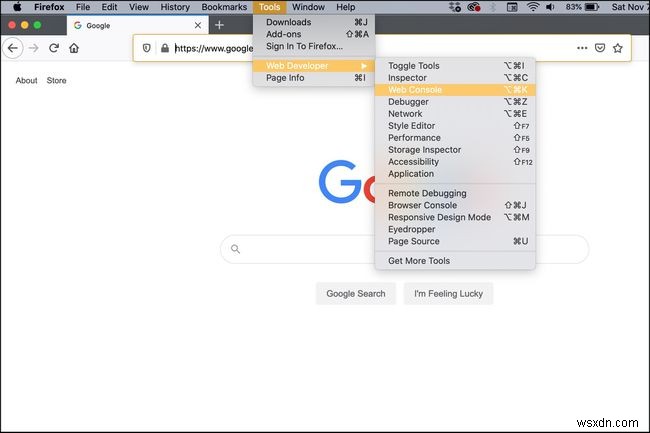Viewport: 650px width, 433px height.
Task: Open the Help menu
Action: tap(345, 7)
